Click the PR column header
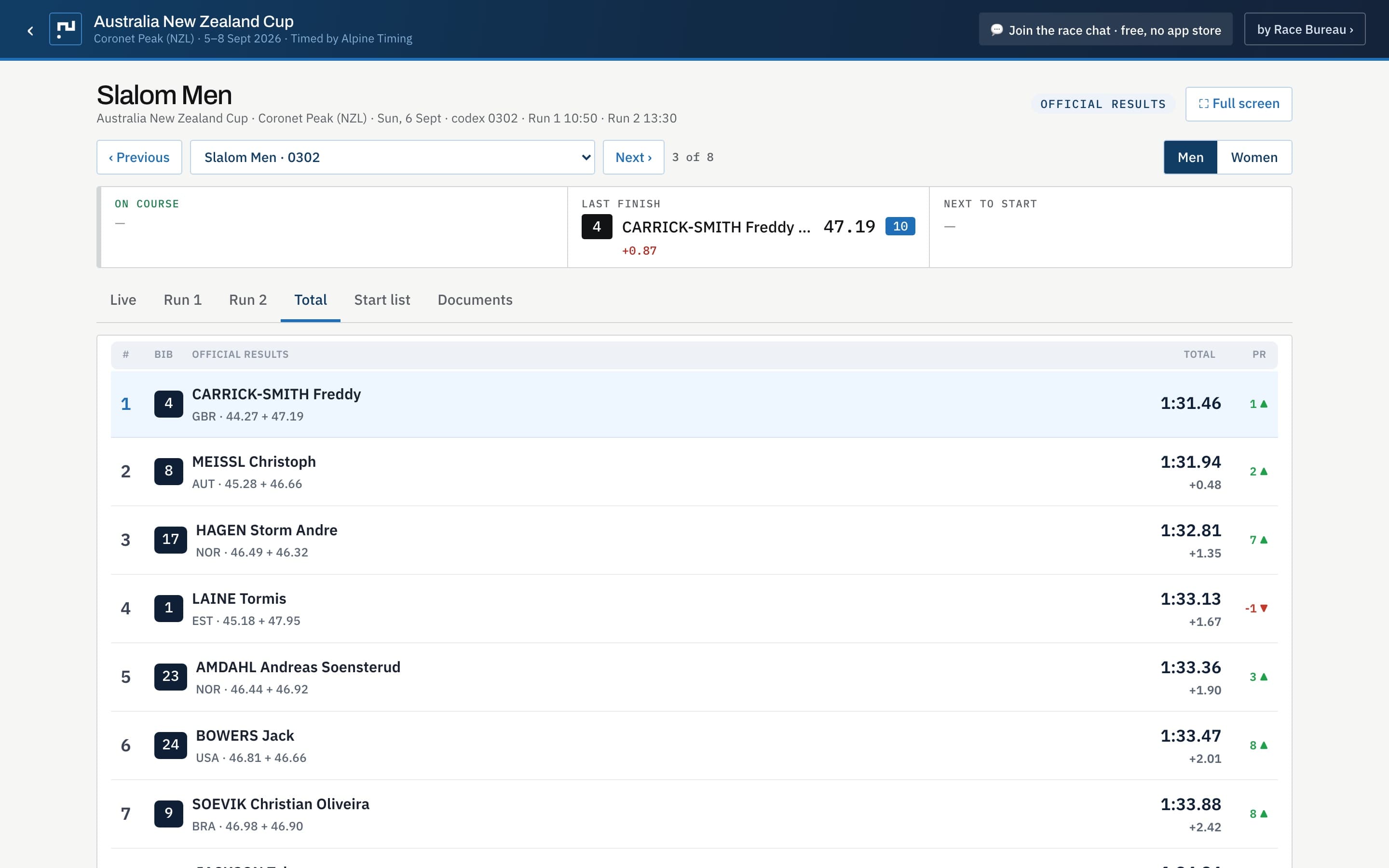The width and height of the screenshot is (1389, 868). [x=1259, y=355]
